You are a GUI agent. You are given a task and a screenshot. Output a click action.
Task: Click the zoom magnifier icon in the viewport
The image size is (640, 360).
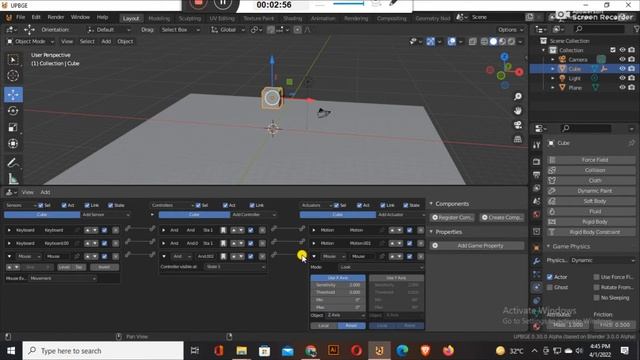(x=518, y=96)
